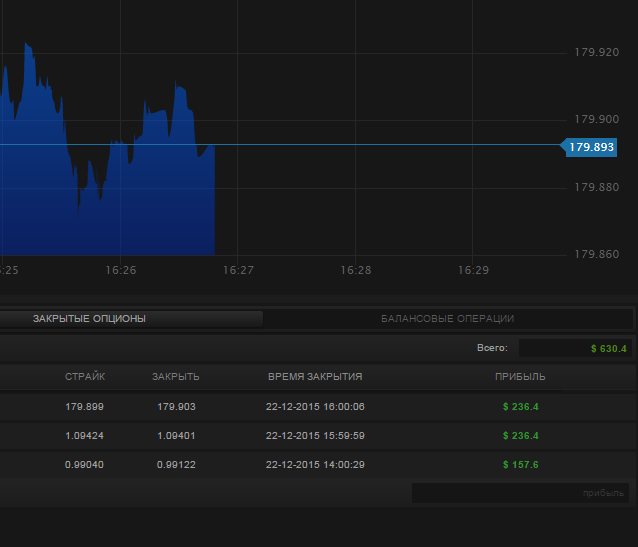Click closing time 22-12-2015 14:00:29
The image size is (638, 547).
click(x=315, y=464)
